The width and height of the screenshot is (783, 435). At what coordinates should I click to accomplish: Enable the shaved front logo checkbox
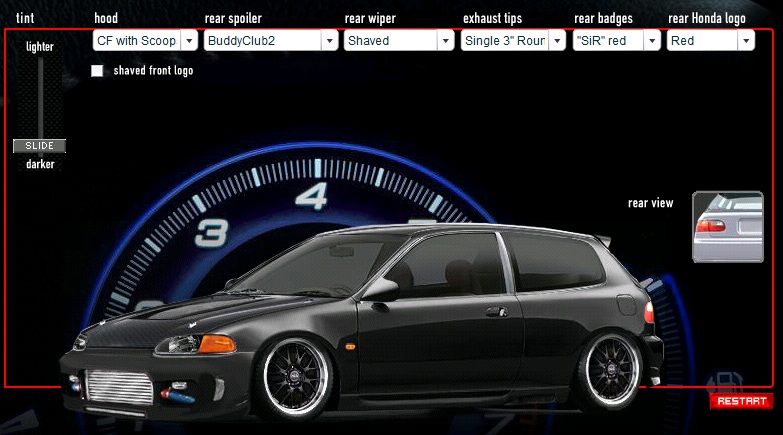click(x=97, y=71)
